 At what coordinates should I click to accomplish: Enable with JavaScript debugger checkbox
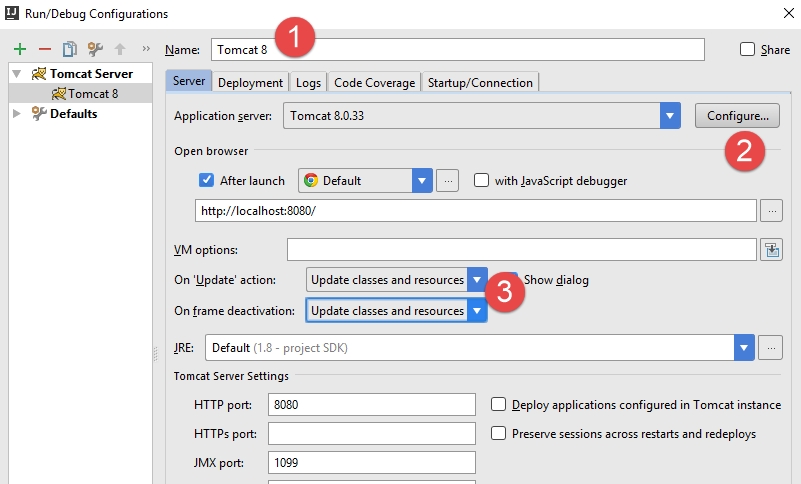tap(481, 181)
